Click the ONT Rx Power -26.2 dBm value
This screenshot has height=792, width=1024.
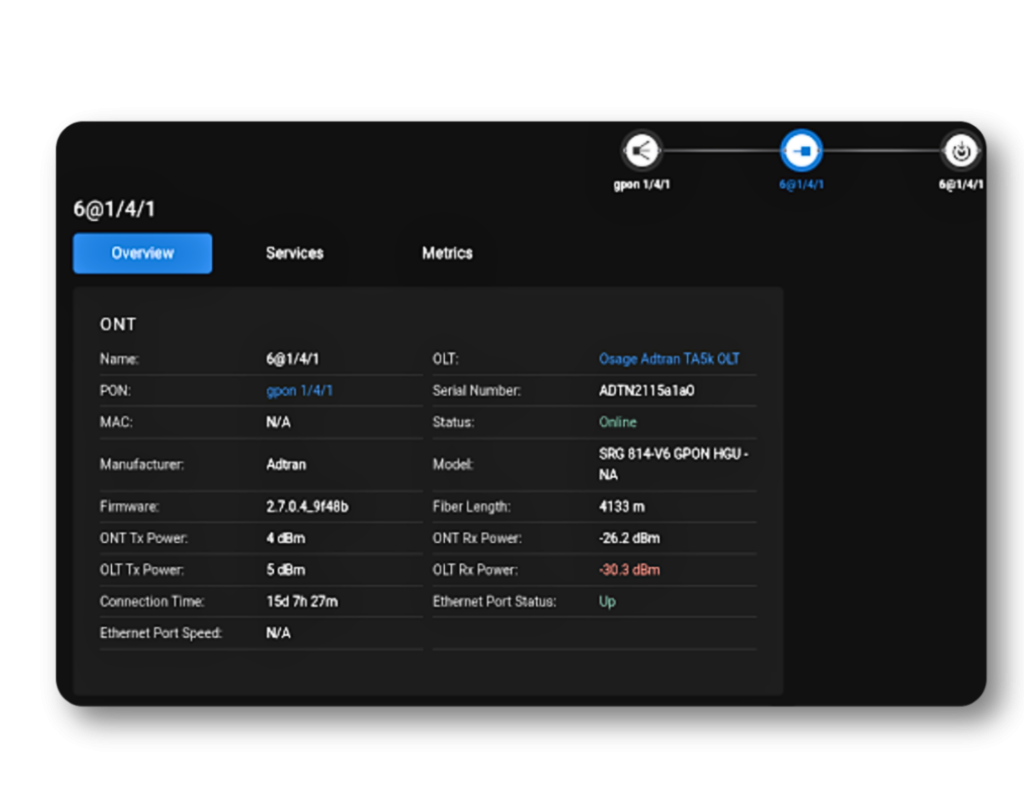tap(629, 538)
